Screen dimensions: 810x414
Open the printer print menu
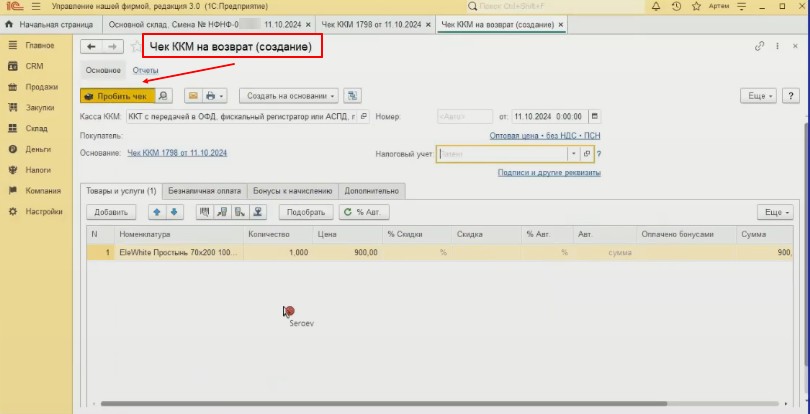click(x=214, y=96)
